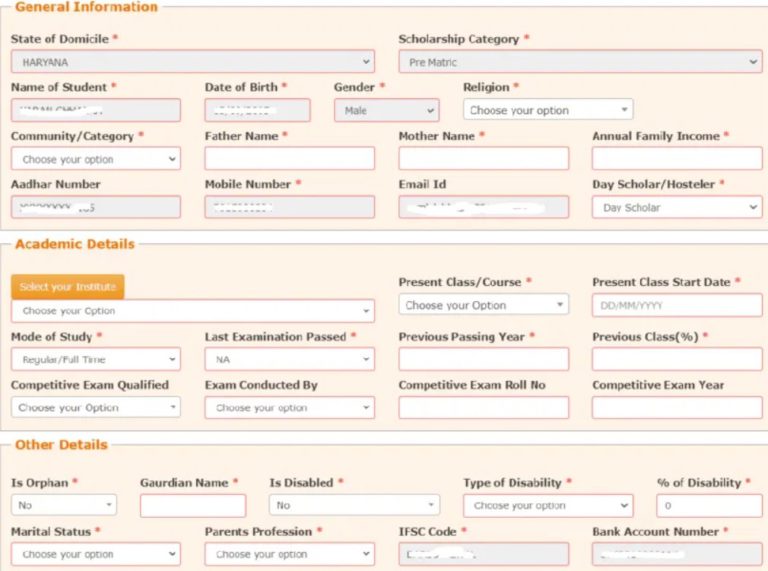Click the Competitive Exam Year field
Image resolution: width=768 pixels, height=571 pixels.
(x=677, y=407)
